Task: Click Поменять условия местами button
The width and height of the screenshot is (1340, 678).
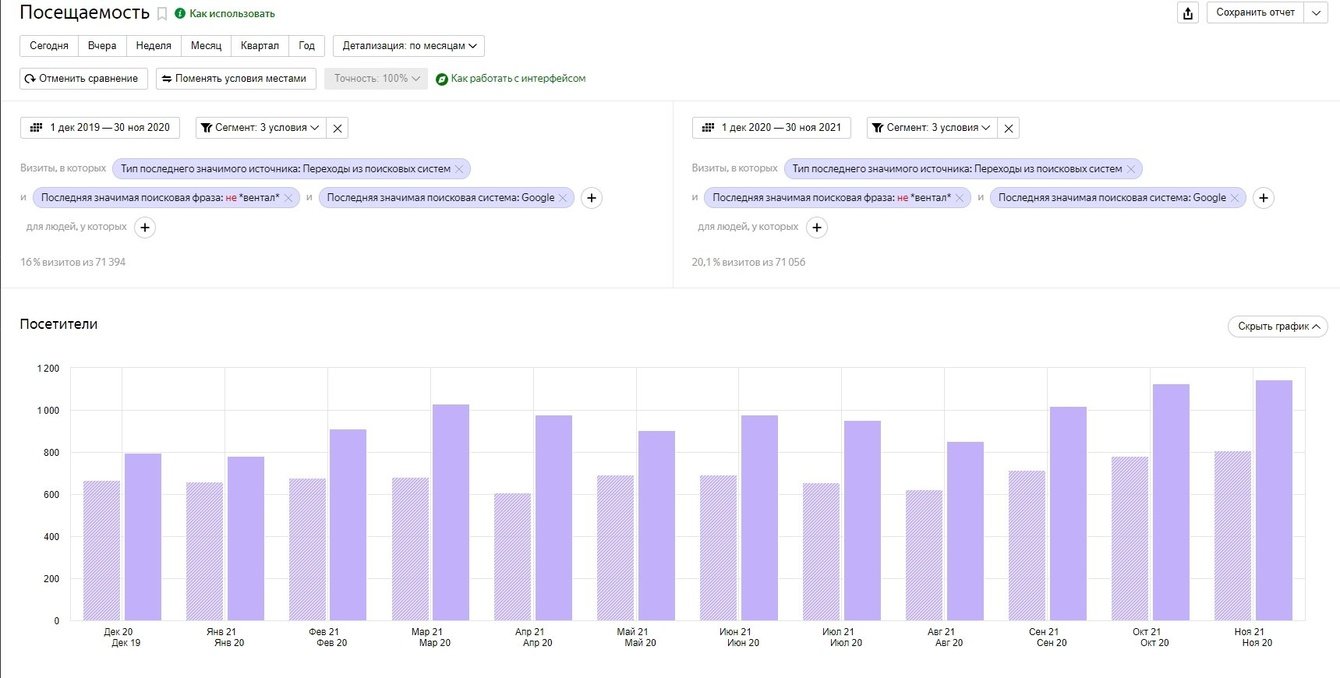Action: tap(236, 79)
